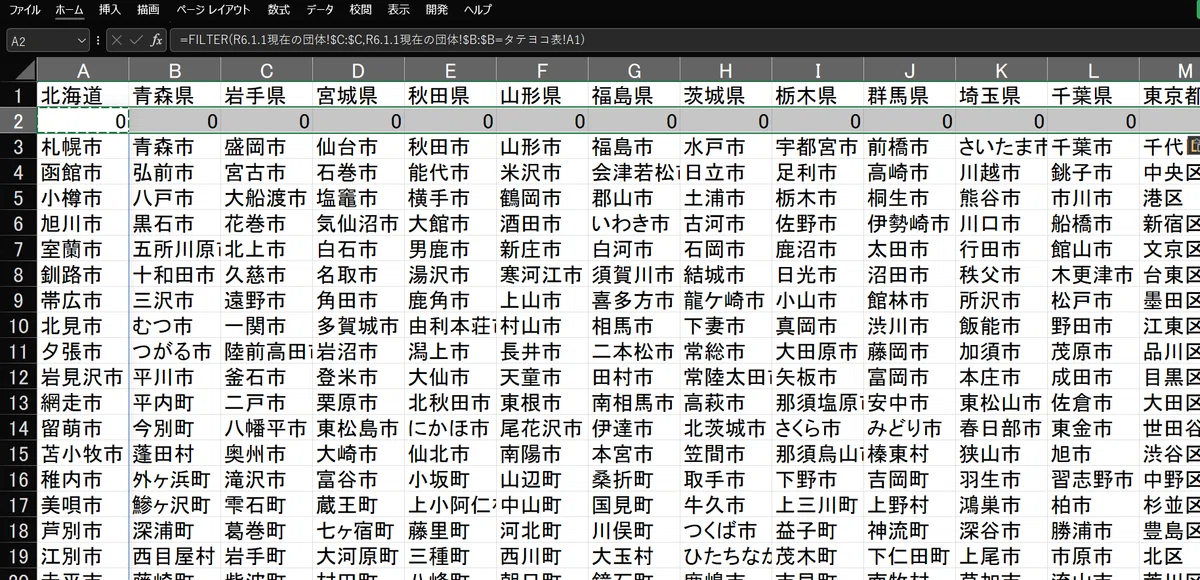The image size is (1200, 580).
Task: Open the データ ribbon tab
Action: coord(320,9)
